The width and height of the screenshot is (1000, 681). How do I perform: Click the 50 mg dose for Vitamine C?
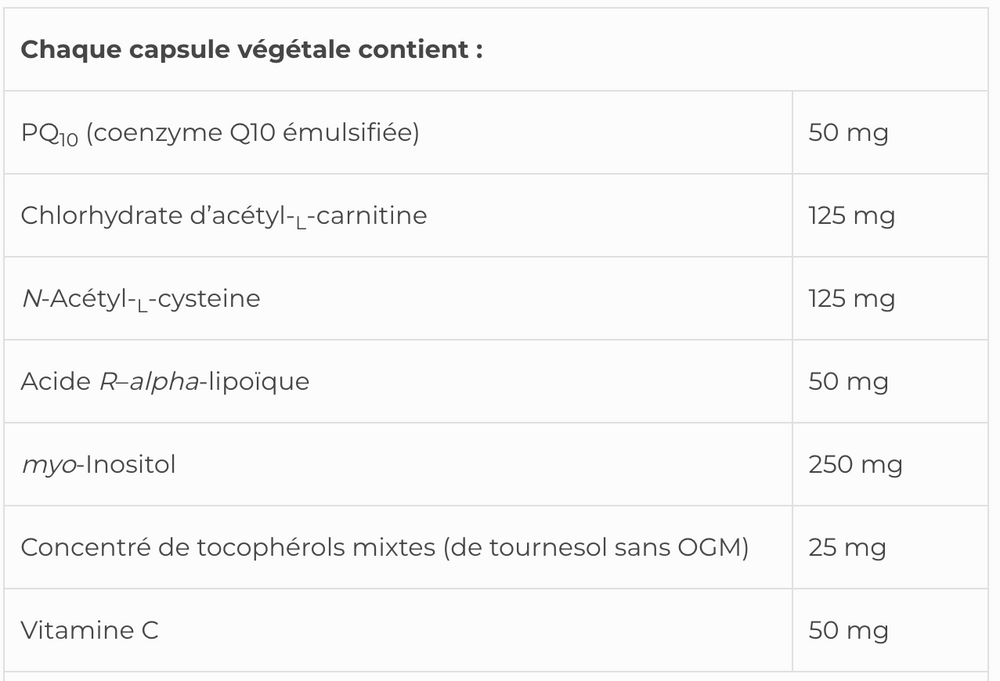(x=848, y=630)
